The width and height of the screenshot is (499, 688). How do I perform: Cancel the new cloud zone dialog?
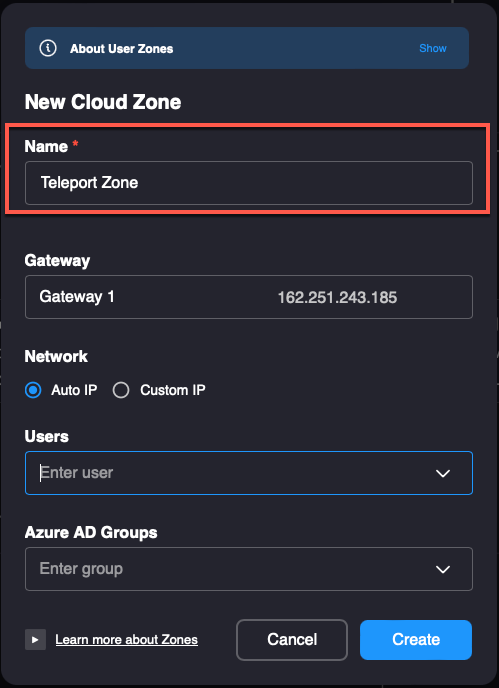pos(292,640)
